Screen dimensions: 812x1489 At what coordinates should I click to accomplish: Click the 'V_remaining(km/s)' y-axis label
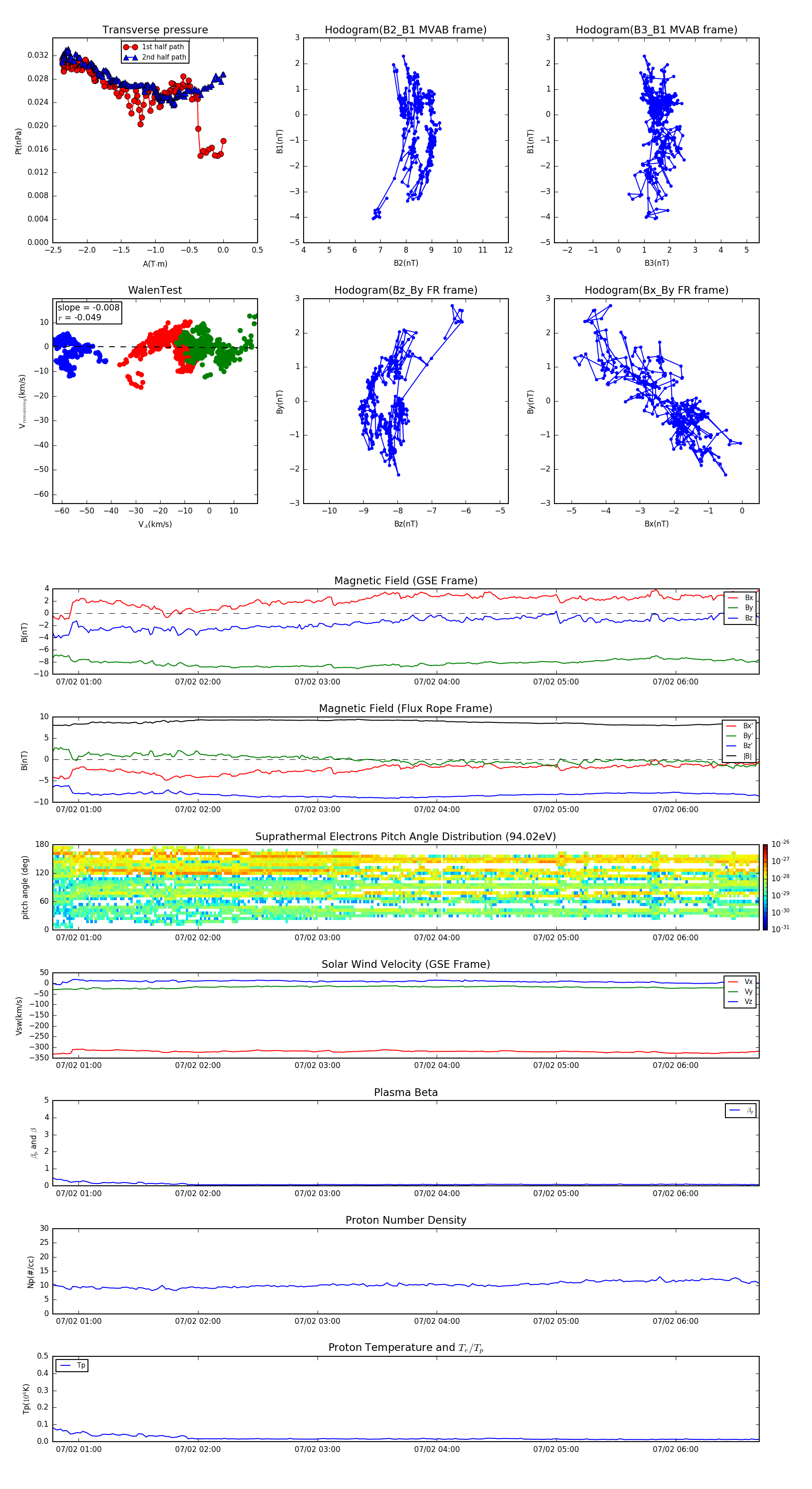coord(22,401)
